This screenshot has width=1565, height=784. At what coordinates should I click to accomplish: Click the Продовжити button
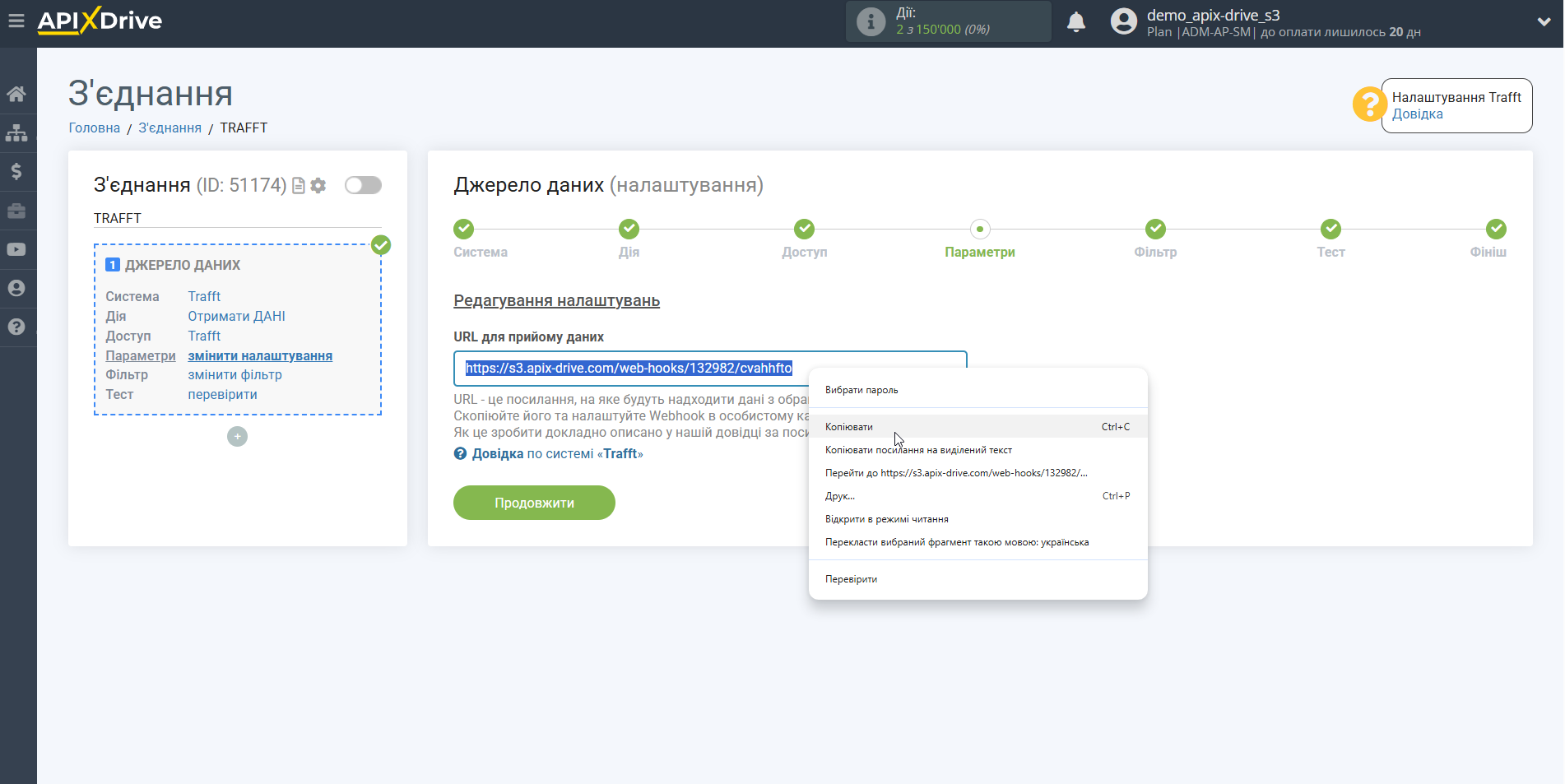tap(534, 503)
